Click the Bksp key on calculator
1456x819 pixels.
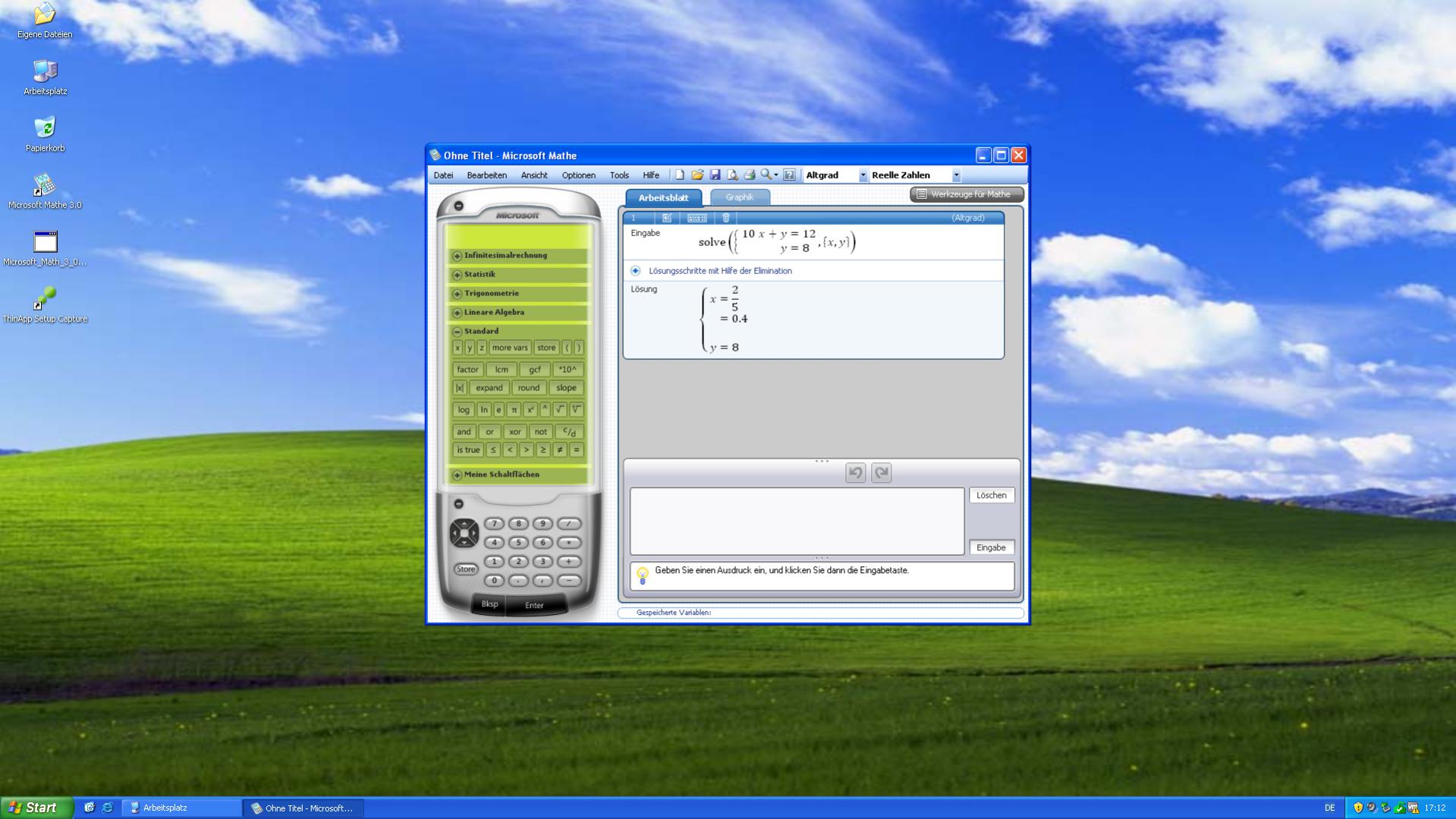coord(489,604)
